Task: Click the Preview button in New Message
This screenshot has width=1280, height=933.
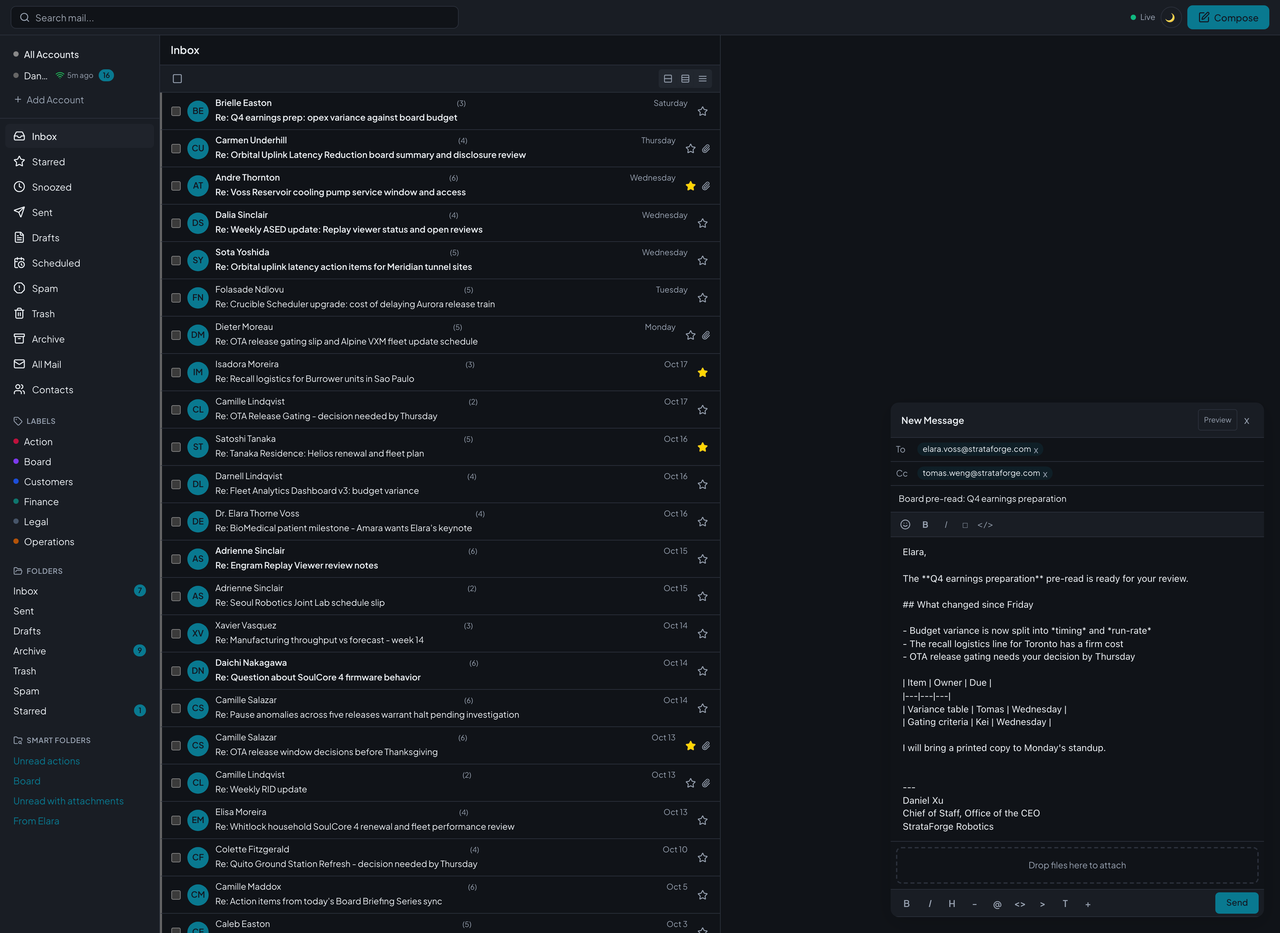Action: (x=1217, y=420)
